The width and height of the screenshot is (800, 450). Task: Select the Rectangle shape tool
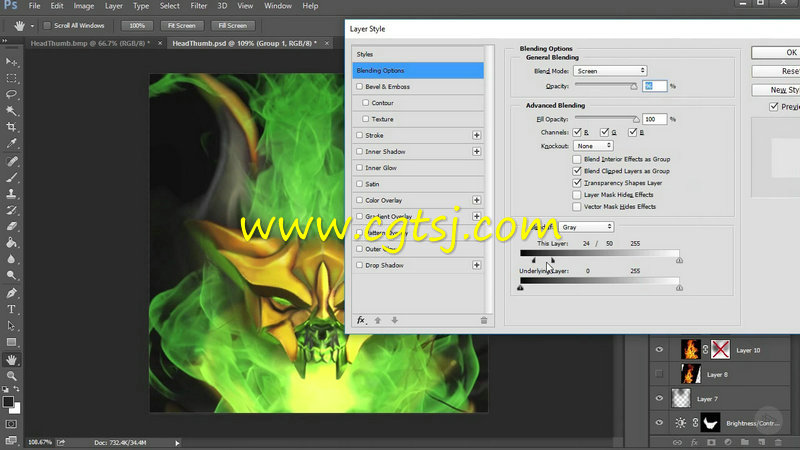point(11,342)
